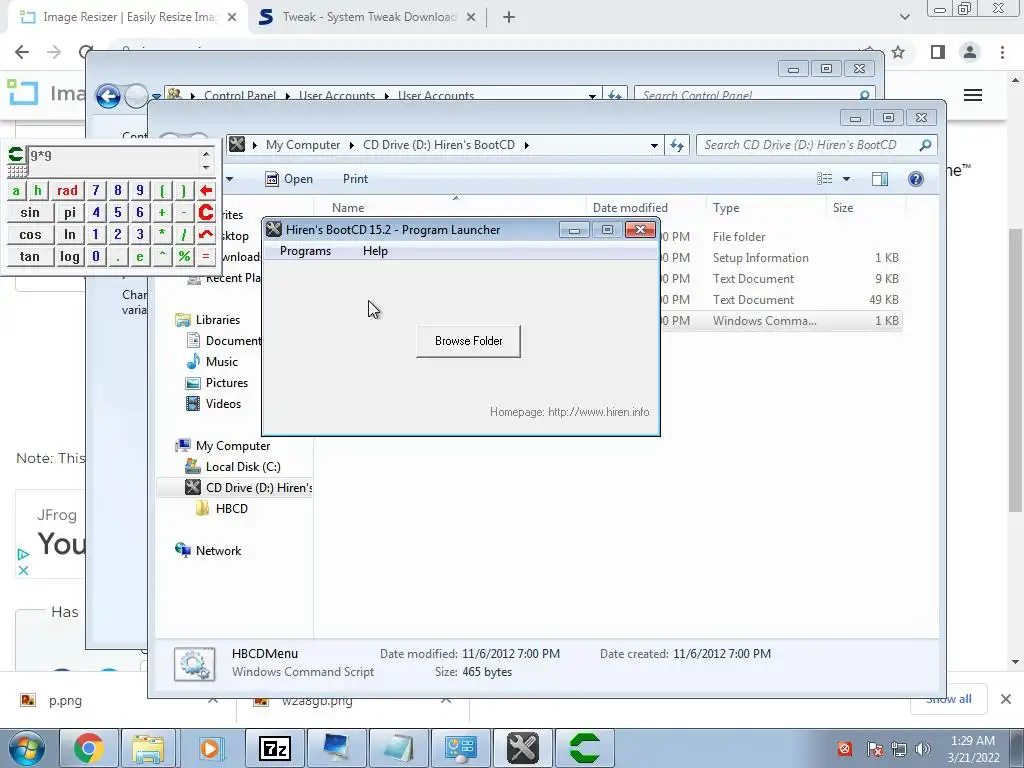Image resolution: width=1024 pixels, height=768 pixels.
Task: Click the Windows Start orb
Action: (27, 748)
